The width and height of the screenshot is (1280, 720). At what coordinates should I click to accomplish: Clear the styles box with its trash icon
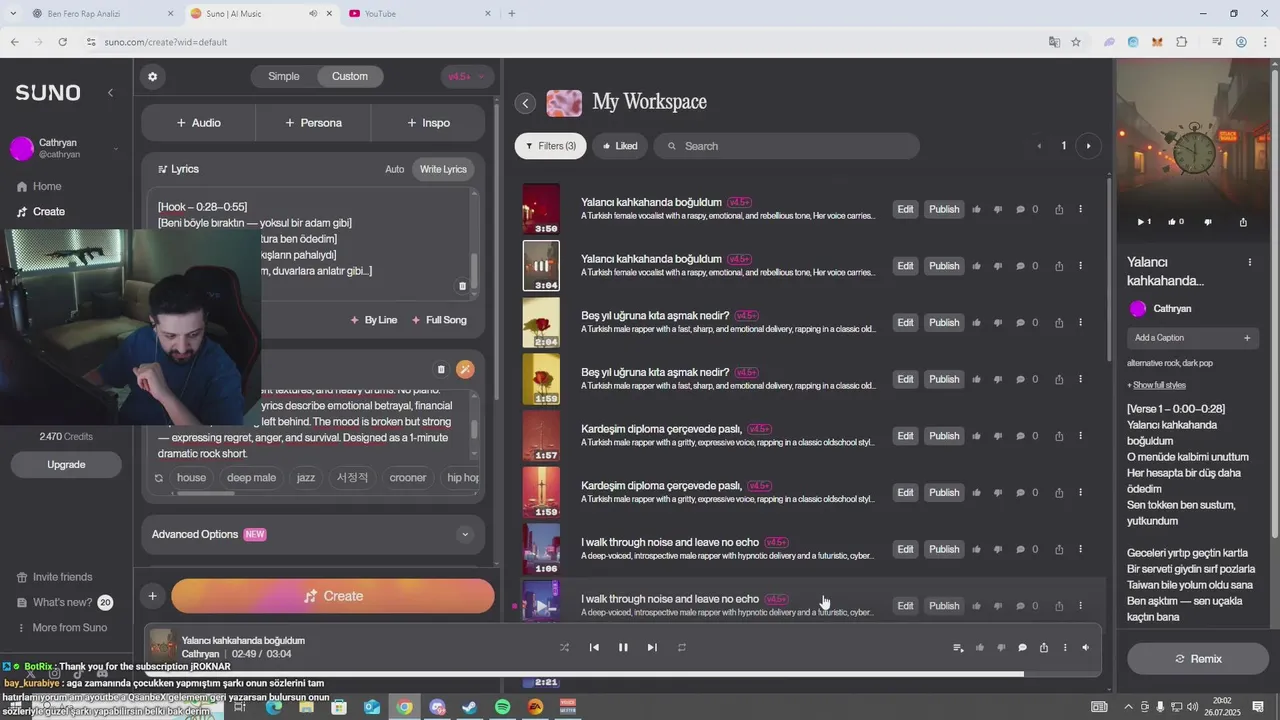point(441,369)
